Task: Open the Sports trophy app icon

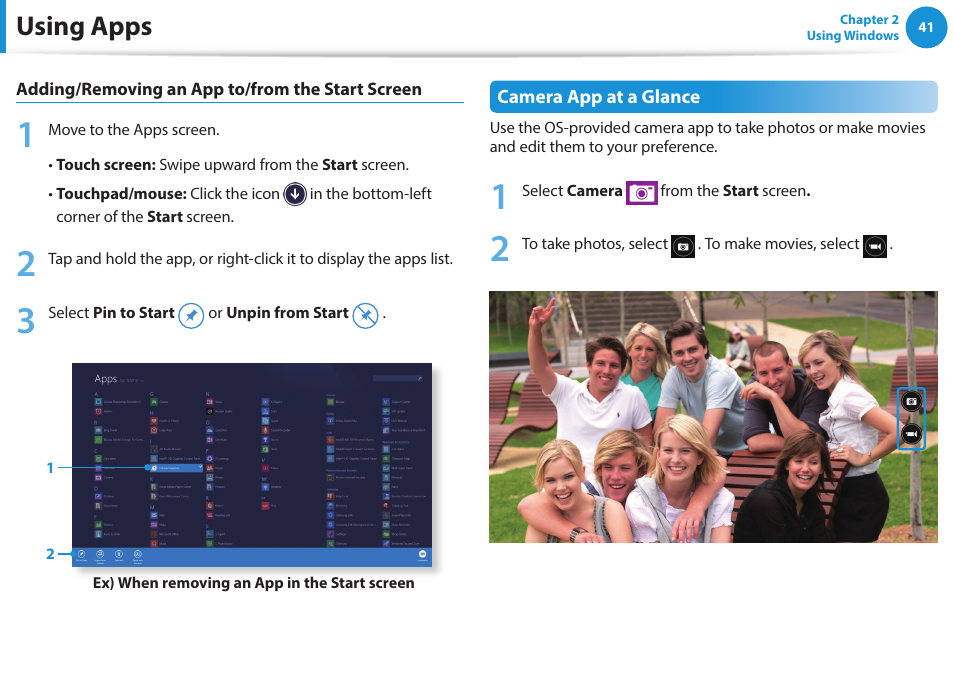Action: tap(265, 440)
